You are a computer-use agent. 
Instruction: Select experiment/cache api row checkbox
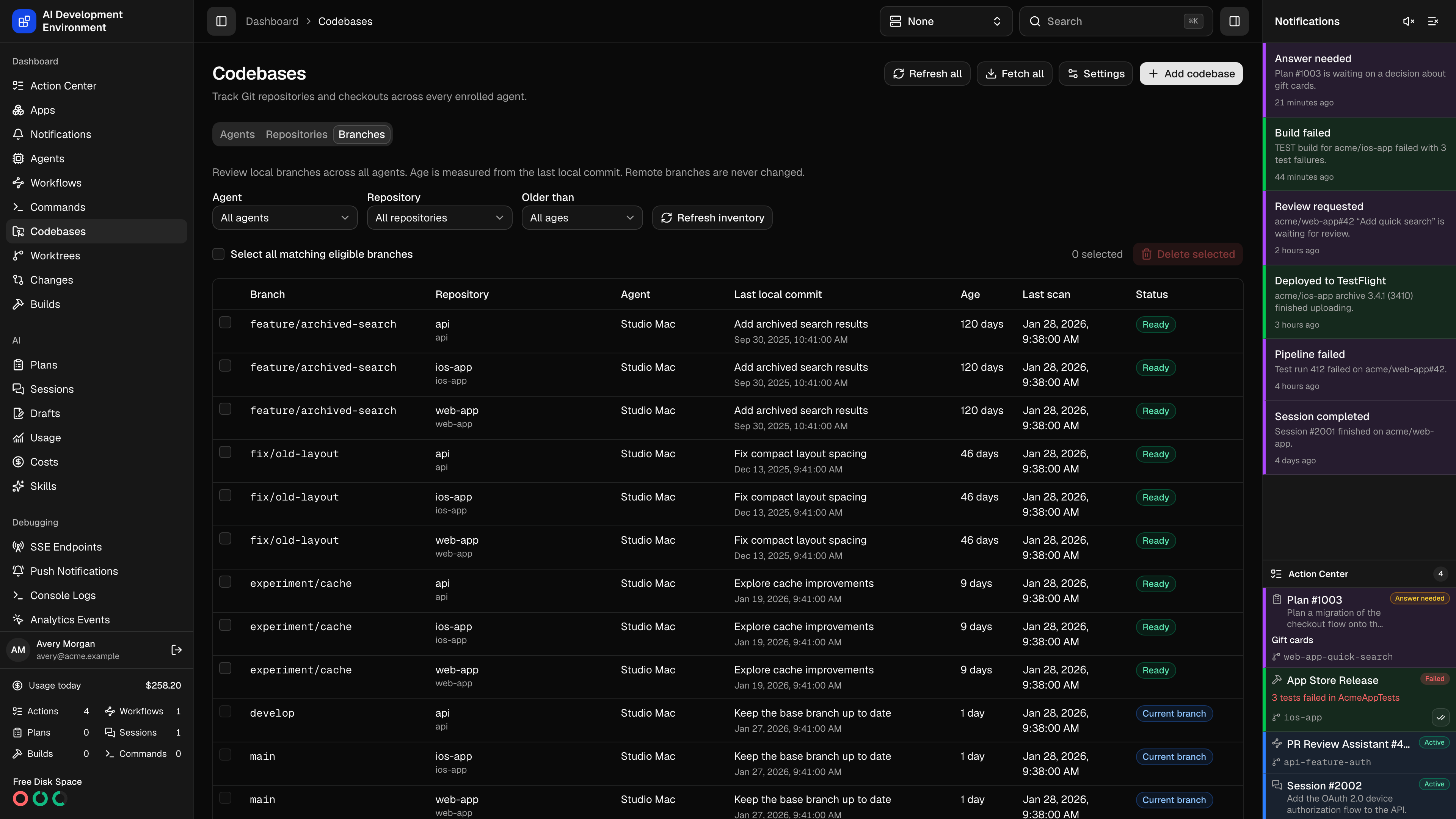[225, 582]
